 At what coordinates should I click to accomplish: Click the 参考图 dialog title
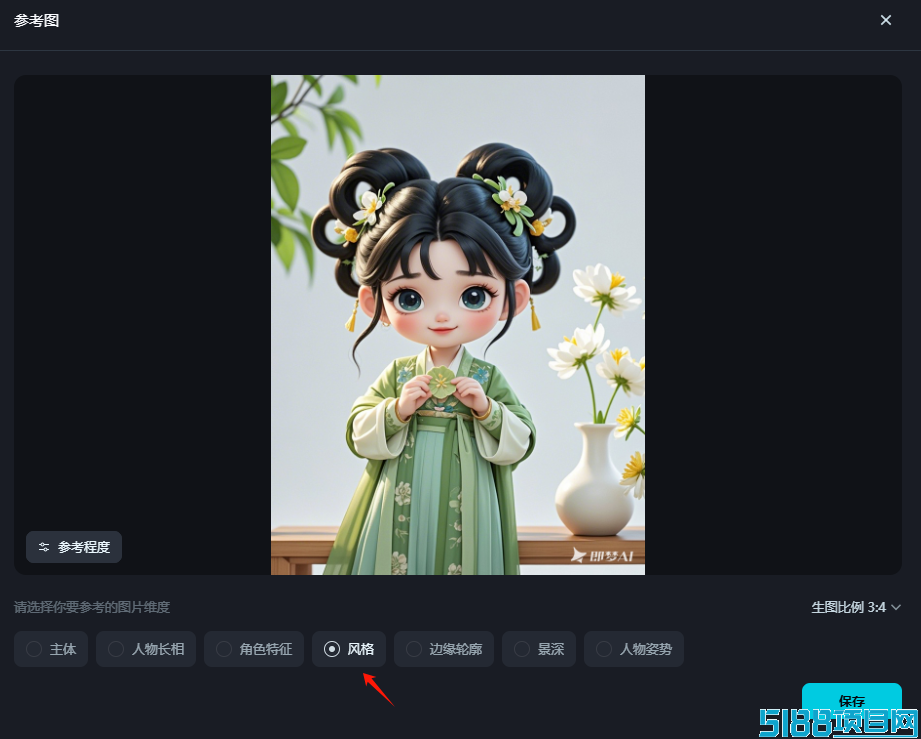36,21
